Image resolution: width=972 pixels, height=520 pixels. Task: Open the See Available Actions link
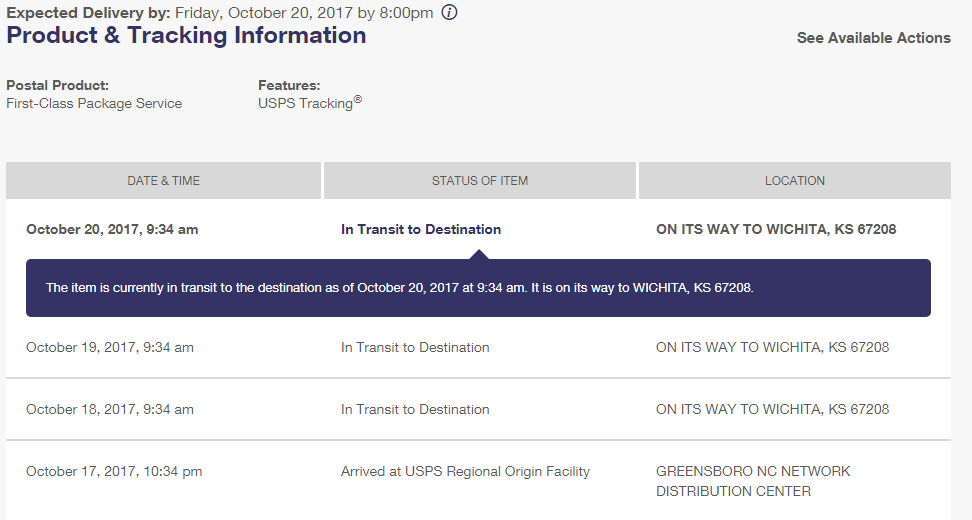[x=873, y=38]
